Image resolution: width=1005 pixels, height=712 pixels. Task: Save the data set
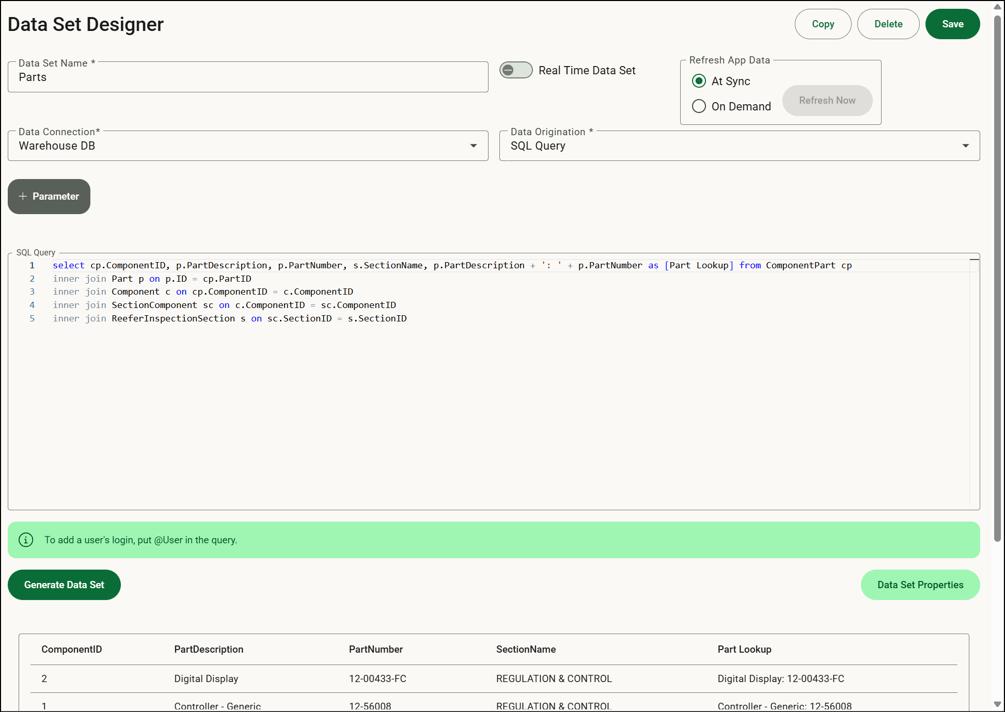click(952, 23)
